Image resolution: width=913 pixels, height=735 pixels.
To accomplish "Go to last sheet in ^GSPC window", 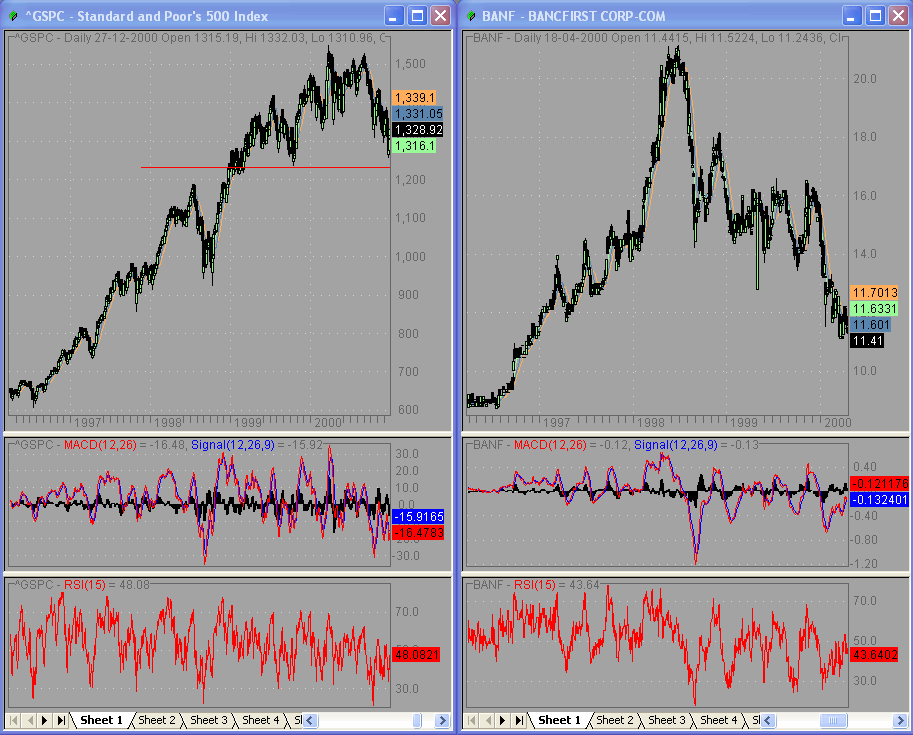I will point(61,720).
